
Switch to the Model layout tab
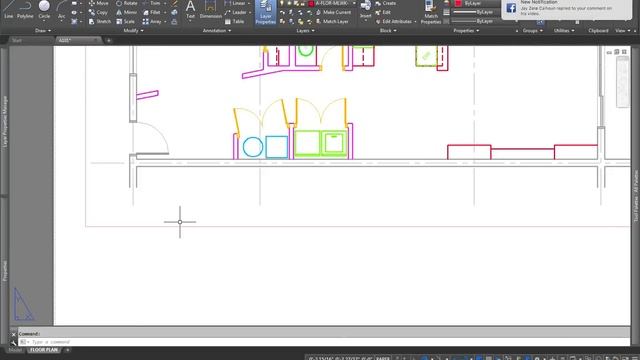(16, 350)
